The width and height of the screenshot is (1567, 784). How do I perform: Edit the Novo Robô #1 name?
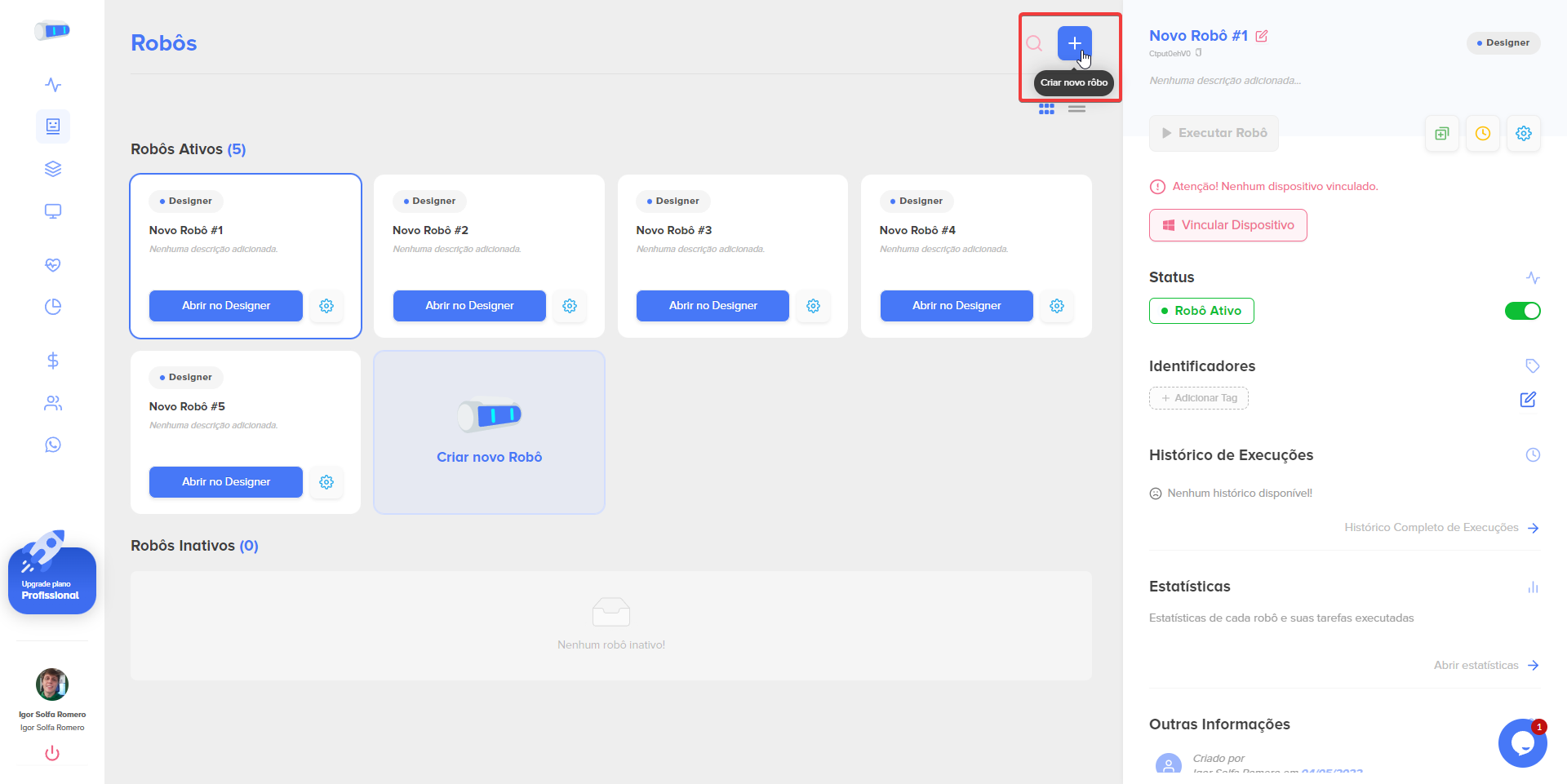pos(1262,36)
